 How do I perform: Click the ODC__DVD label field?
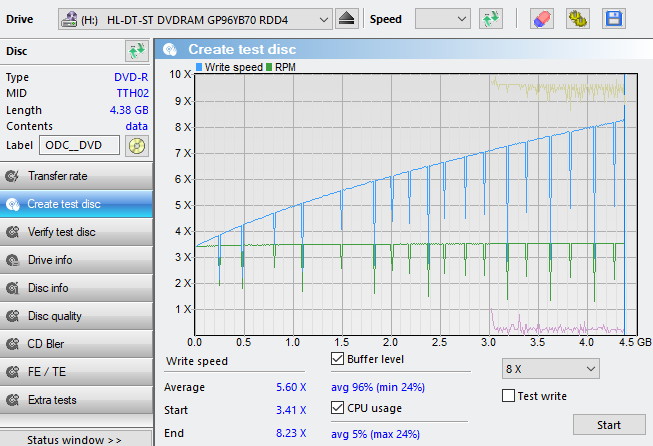point(80,146)
